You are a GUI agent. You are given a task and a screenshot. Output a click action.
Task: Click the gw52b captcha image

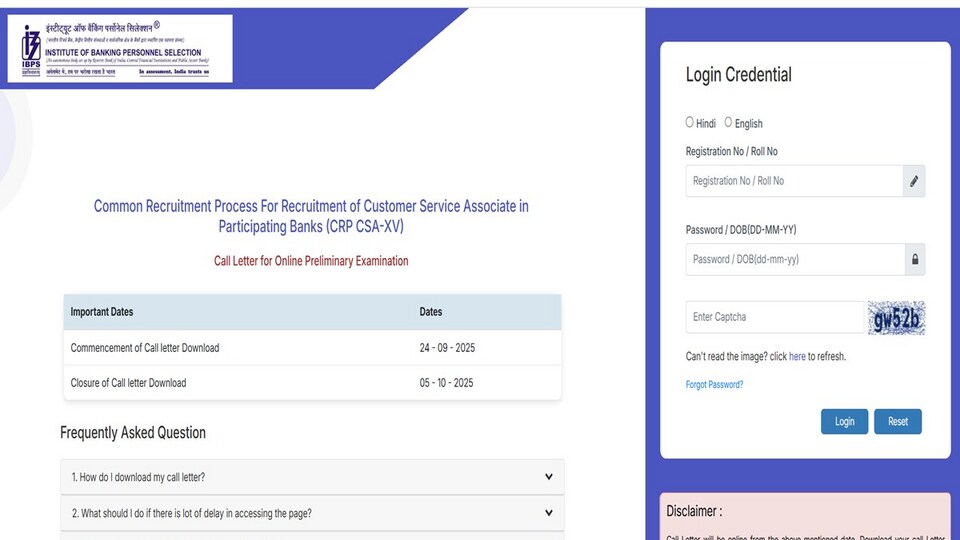[896, 318]
